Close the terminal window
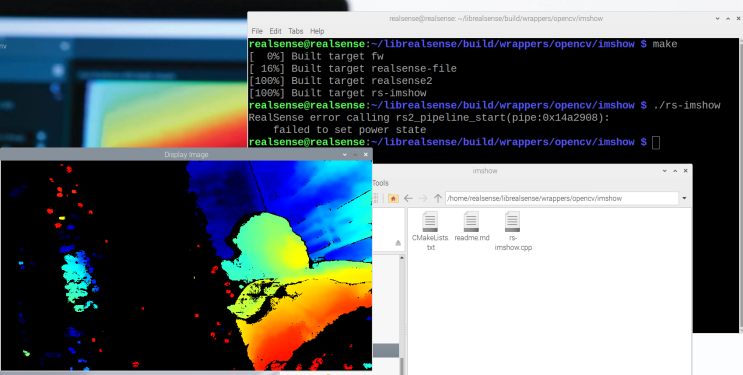 click(x=738, y=18)
